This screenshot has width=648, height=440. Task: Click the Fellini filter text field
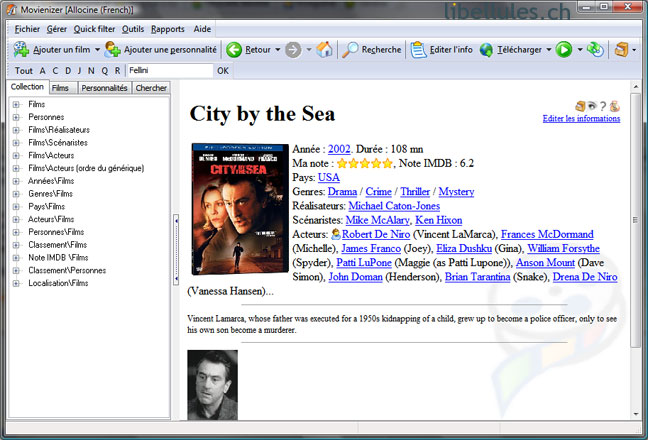[x=170, y=71]
